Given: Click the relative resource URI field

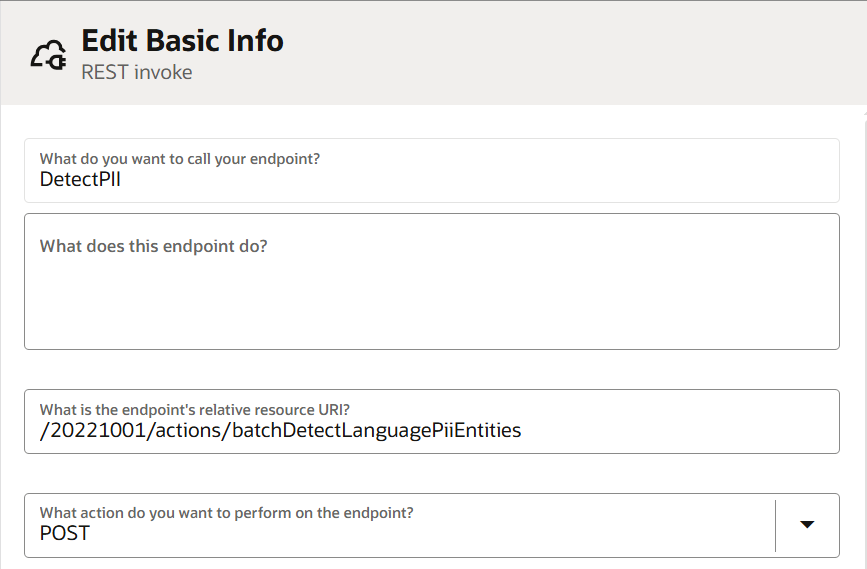Looking at the screenshot, I should [x=432, y=421].
